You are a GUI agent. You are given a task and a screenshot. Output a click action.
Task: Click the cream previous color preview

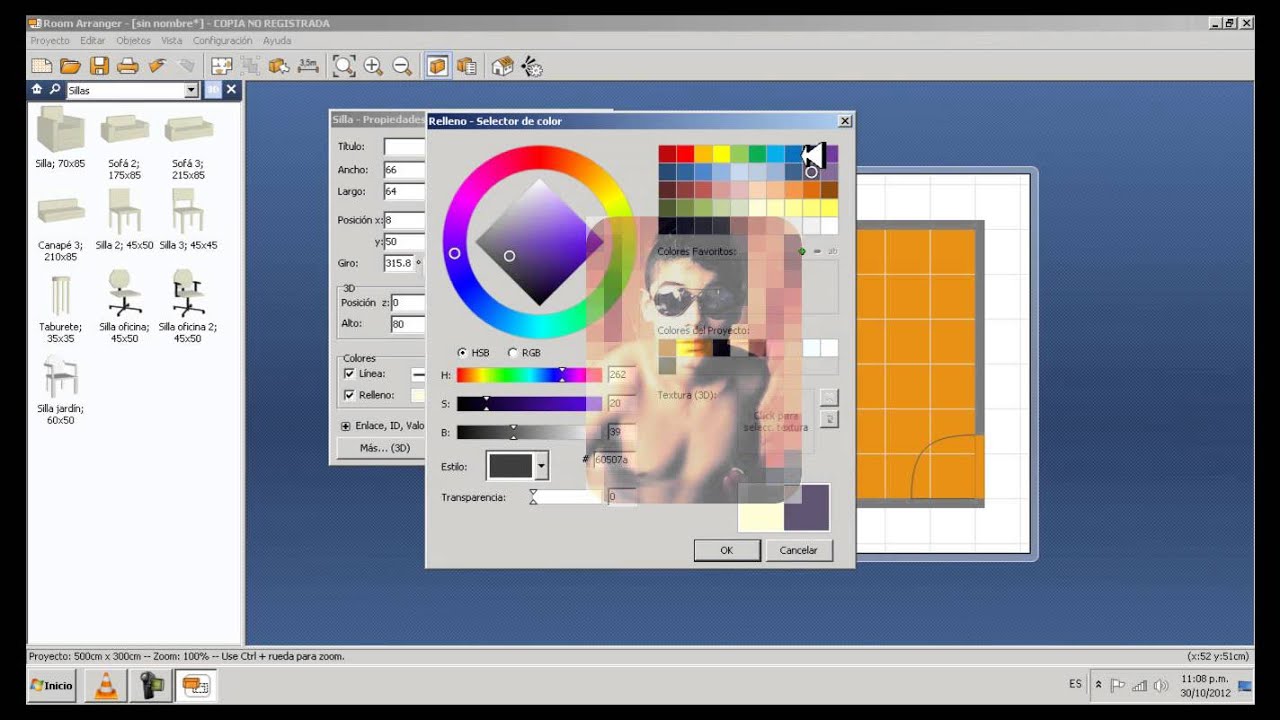pos(761,507)
